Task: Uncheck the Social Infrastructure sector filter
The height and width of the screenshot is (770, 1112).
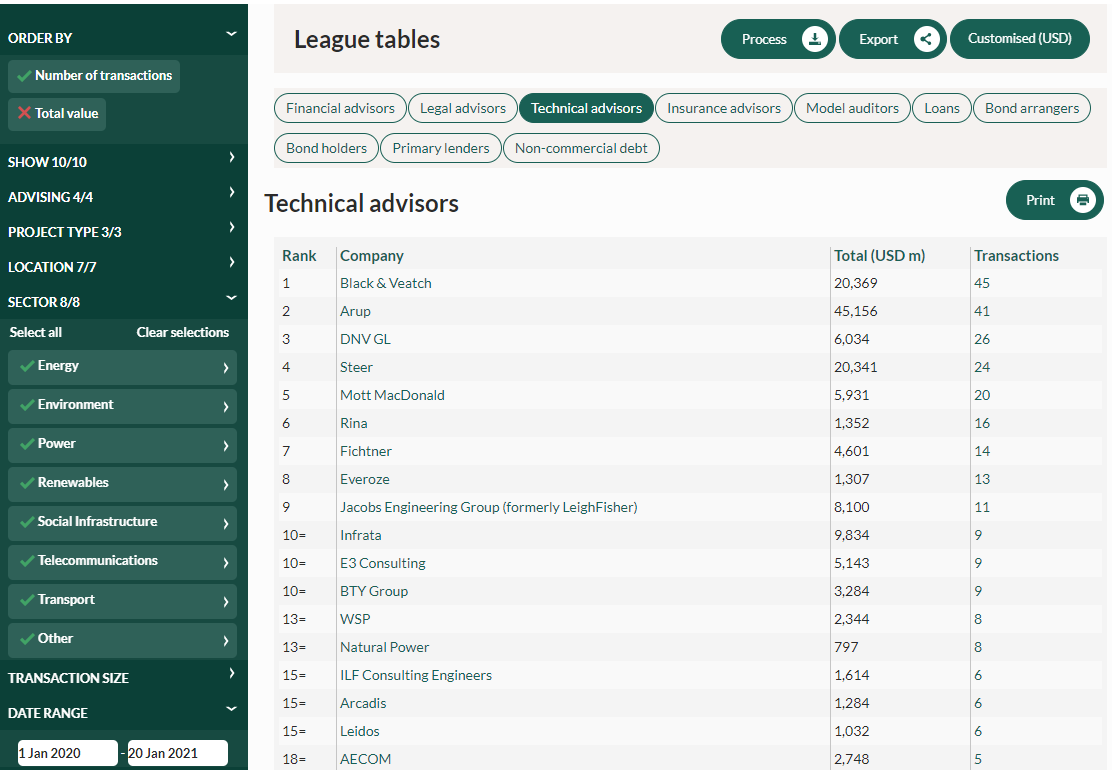Action: (28, 522)
